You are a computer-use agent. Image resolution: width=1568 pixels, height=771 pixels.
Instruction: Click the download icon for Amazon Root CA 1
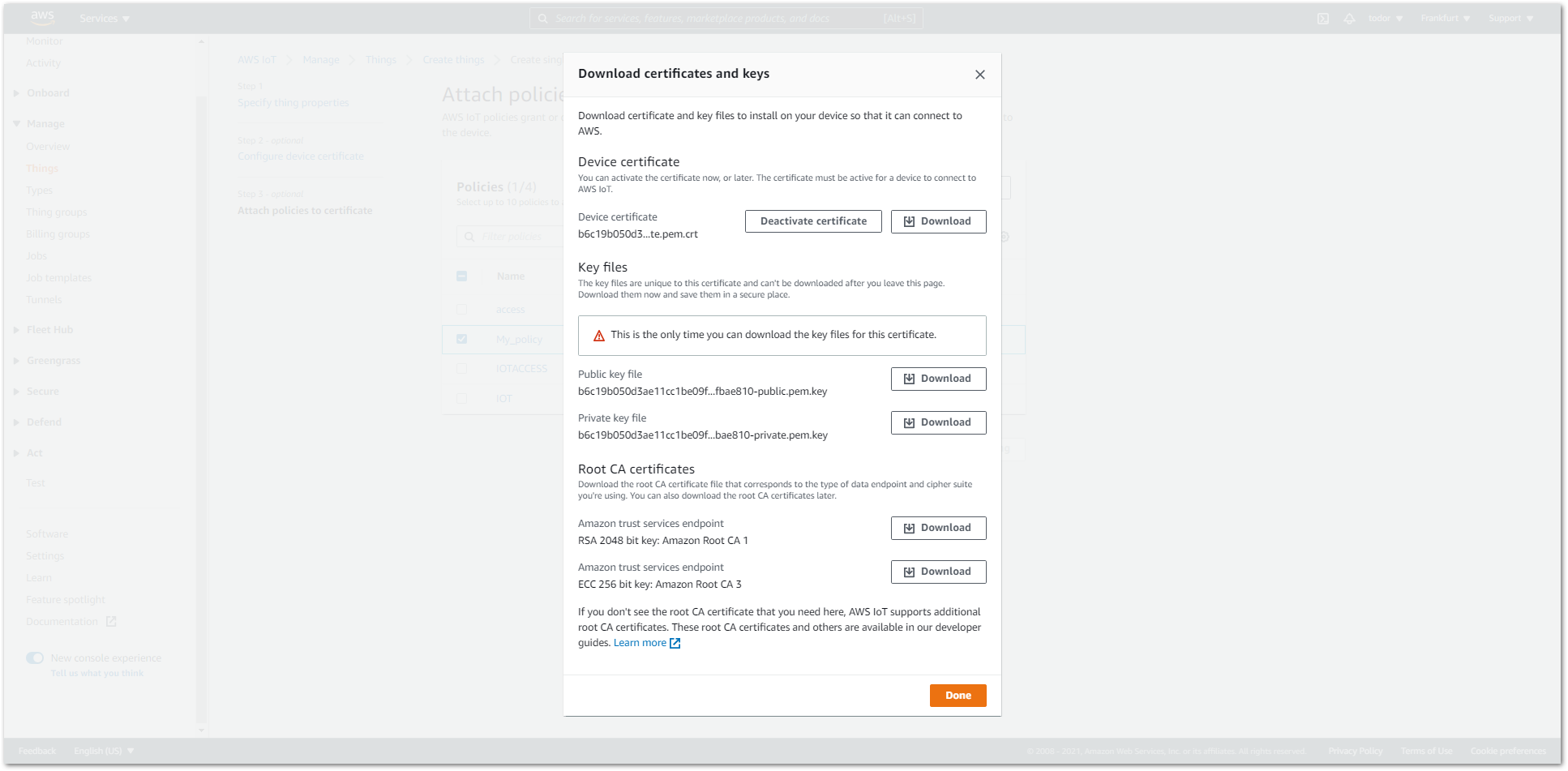910,528
